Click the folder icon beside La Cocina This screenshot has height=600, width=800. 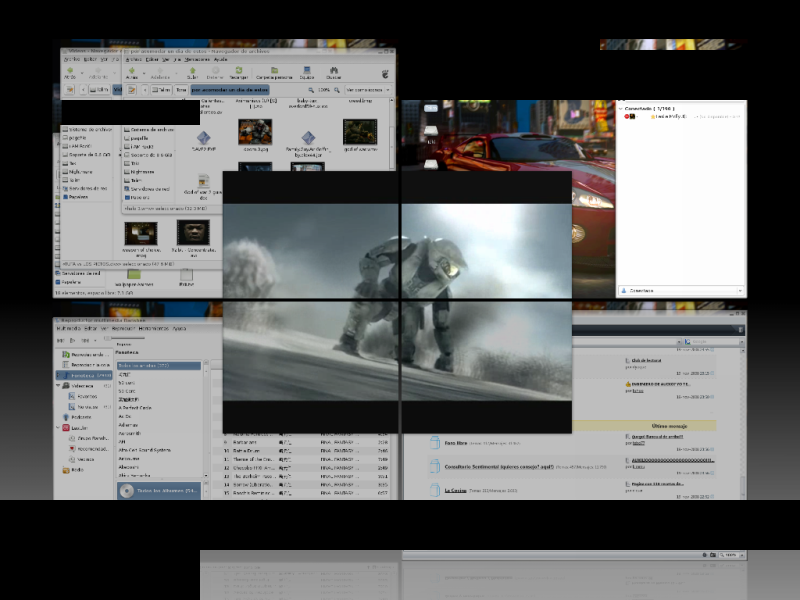[x=435, y=490]
